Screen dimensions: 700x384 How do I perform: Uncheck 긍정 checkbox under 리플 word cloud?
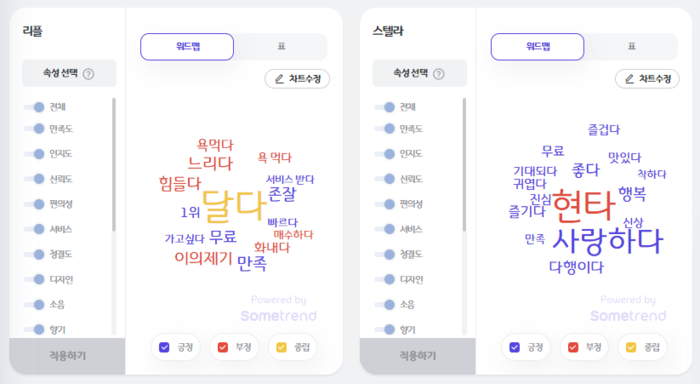[x=164, y=347]
